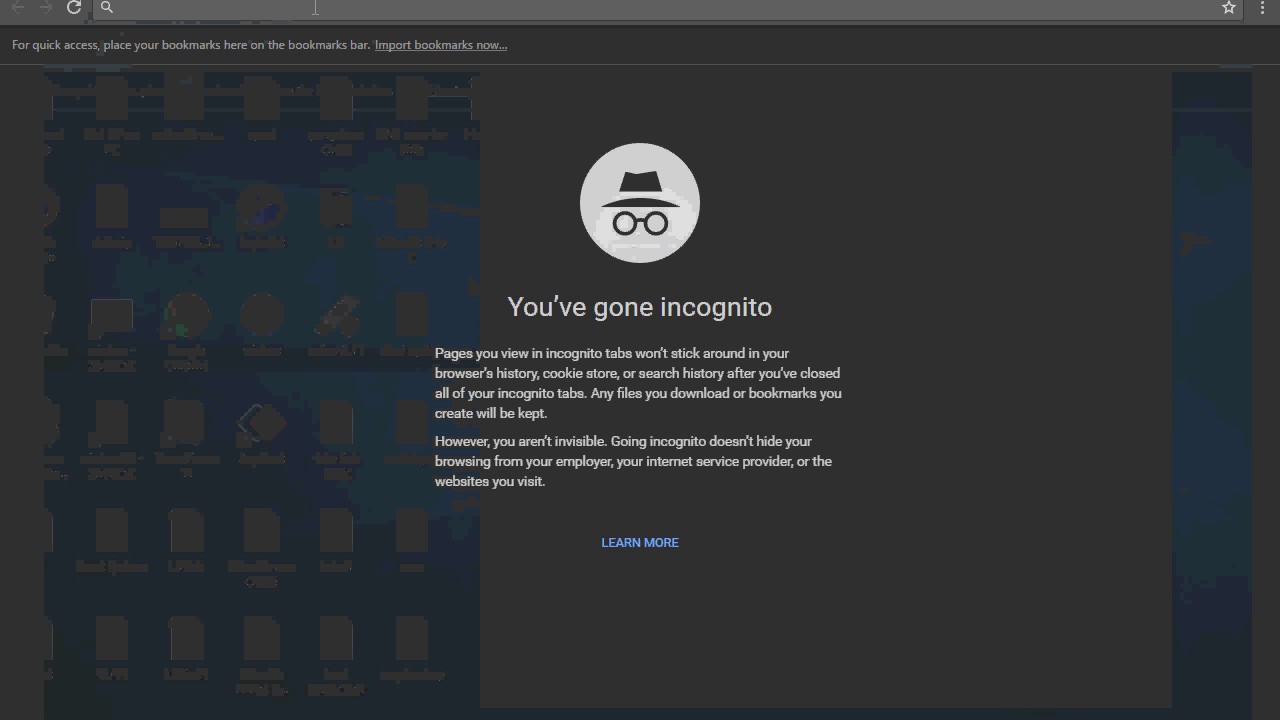Click the incognito hat-and-glasses icon
The image size is (1280, 720).
[x=640, y=203]
